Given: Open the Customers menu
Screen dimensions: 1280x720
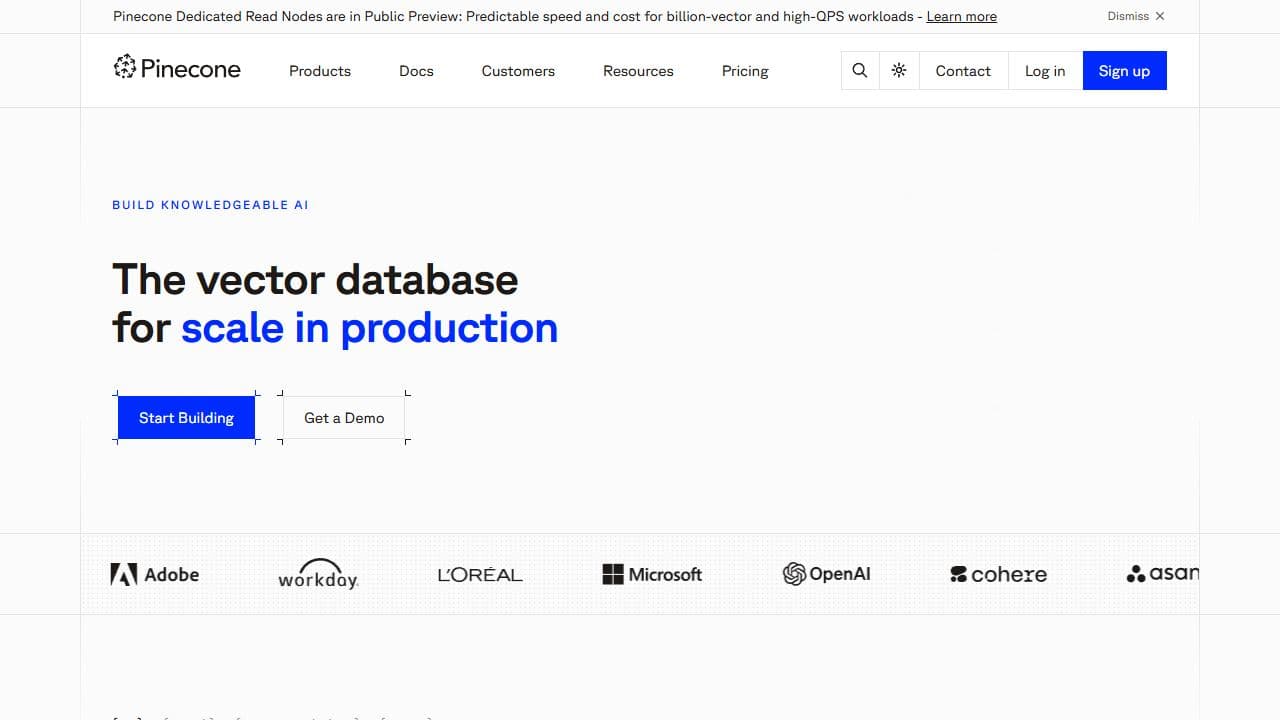Looking at the screenshot, I should tap(518, 71).
